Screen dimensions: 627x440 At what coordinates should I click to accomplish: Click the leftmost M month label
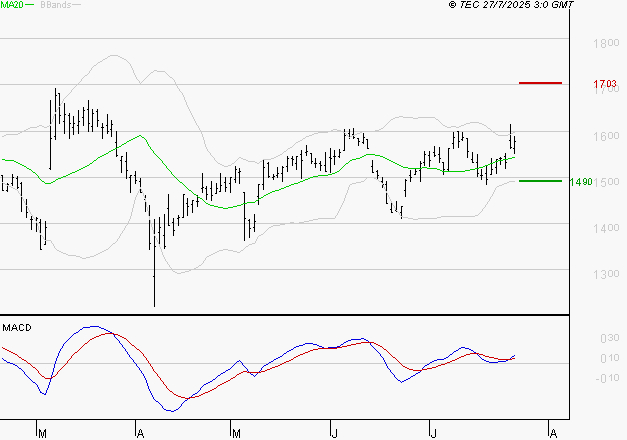(42, 433)
